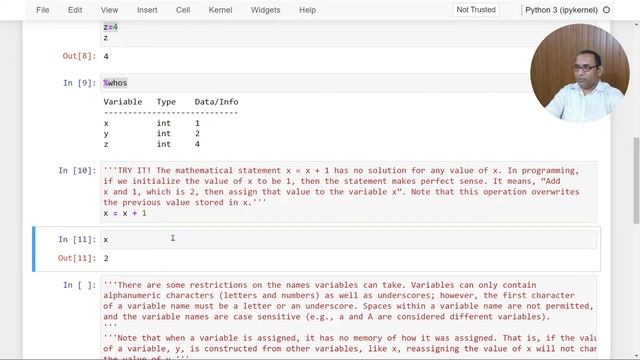Click the presenter webcam thumbnail
This screenshot has height=360, width=640.
tap(580, 73)
